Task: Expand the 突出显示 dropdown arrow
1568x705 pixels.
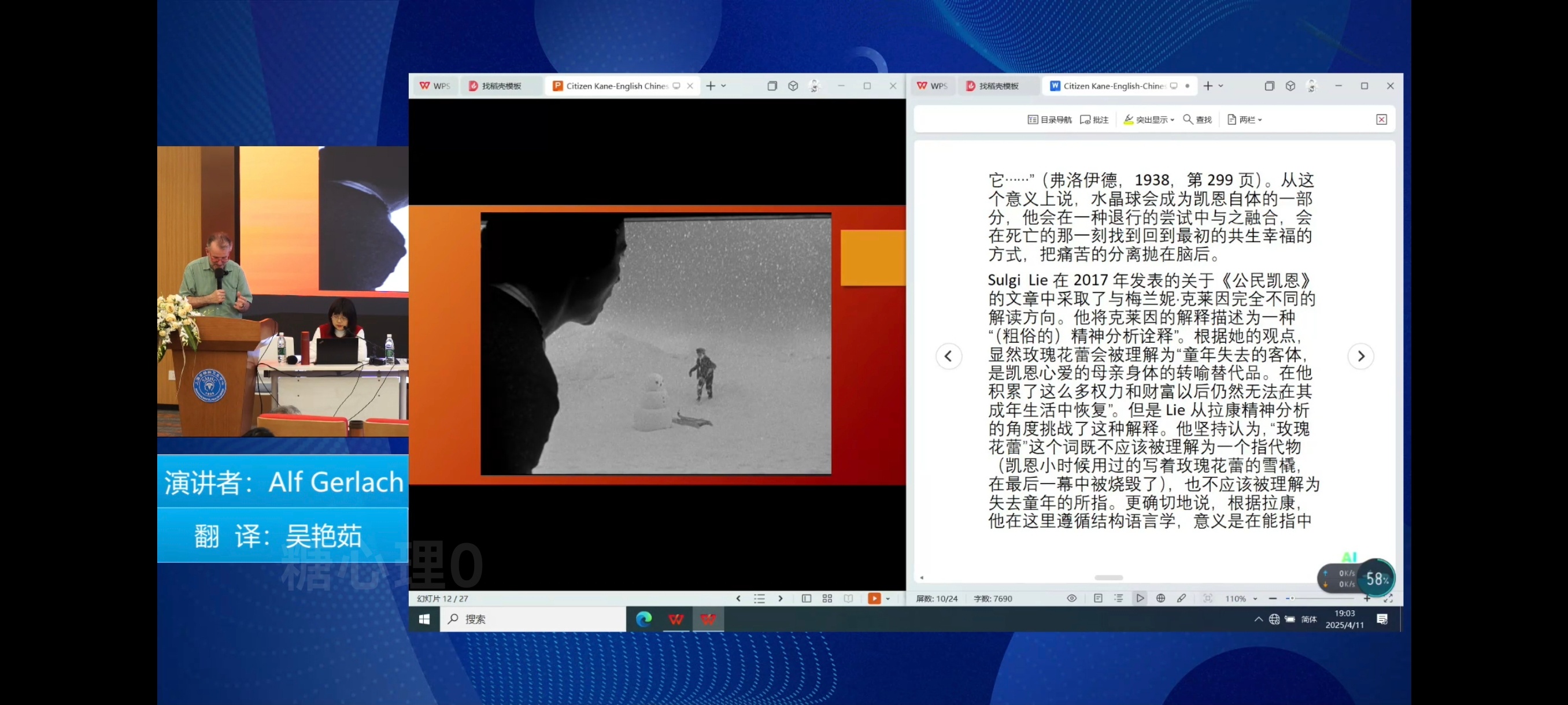Action: click(x=1173, y=120)
